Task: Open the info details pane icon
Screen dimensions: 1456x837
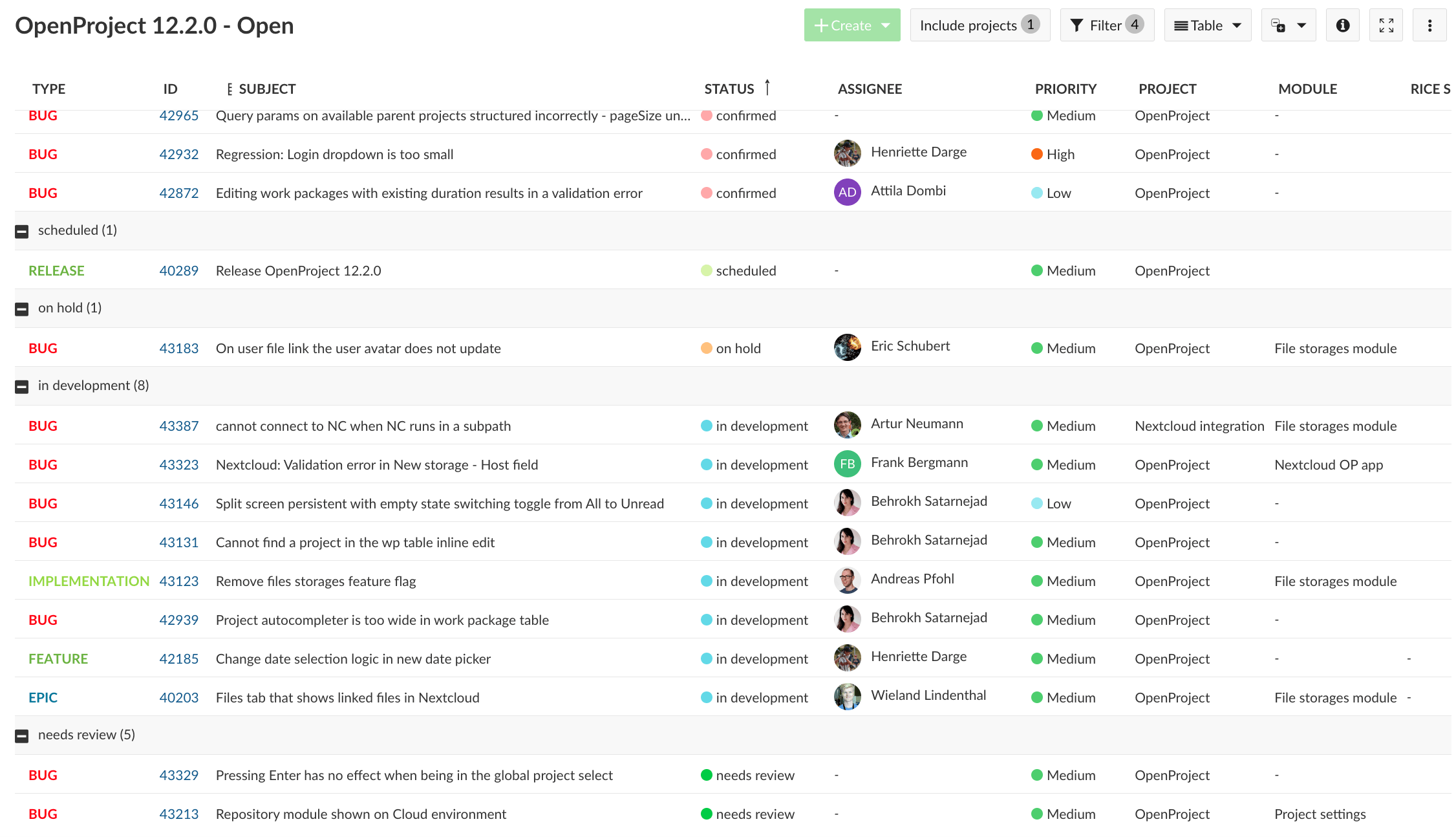Action: coord(1342,25)
